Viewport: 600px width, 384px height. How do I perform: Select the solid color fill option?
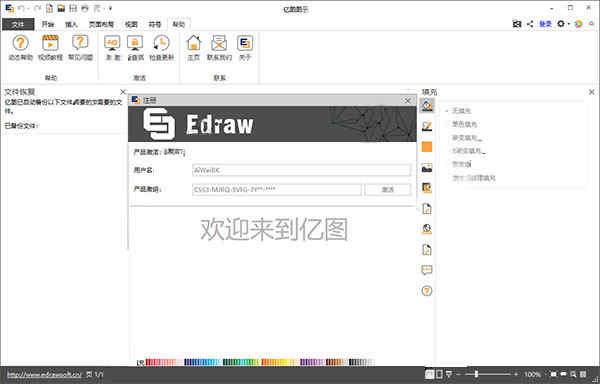pyautogui.click(x=464, y=124)
